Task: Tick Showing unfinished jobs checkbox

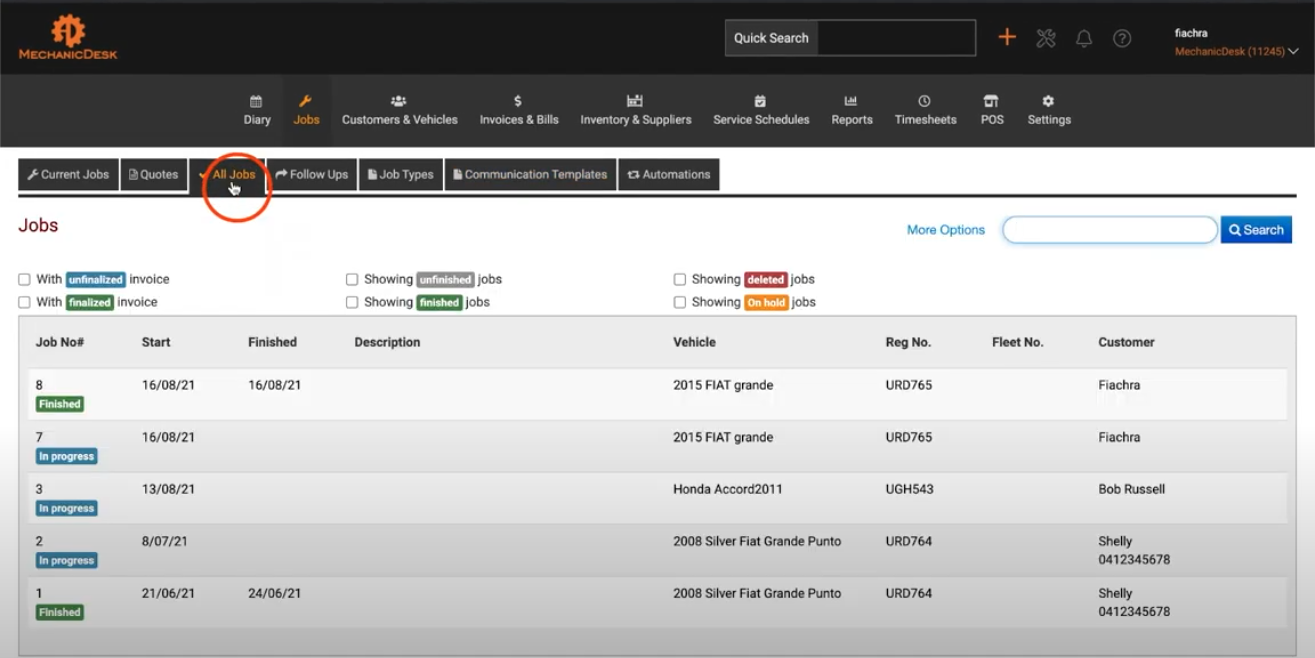Action: tap(352, 280)
